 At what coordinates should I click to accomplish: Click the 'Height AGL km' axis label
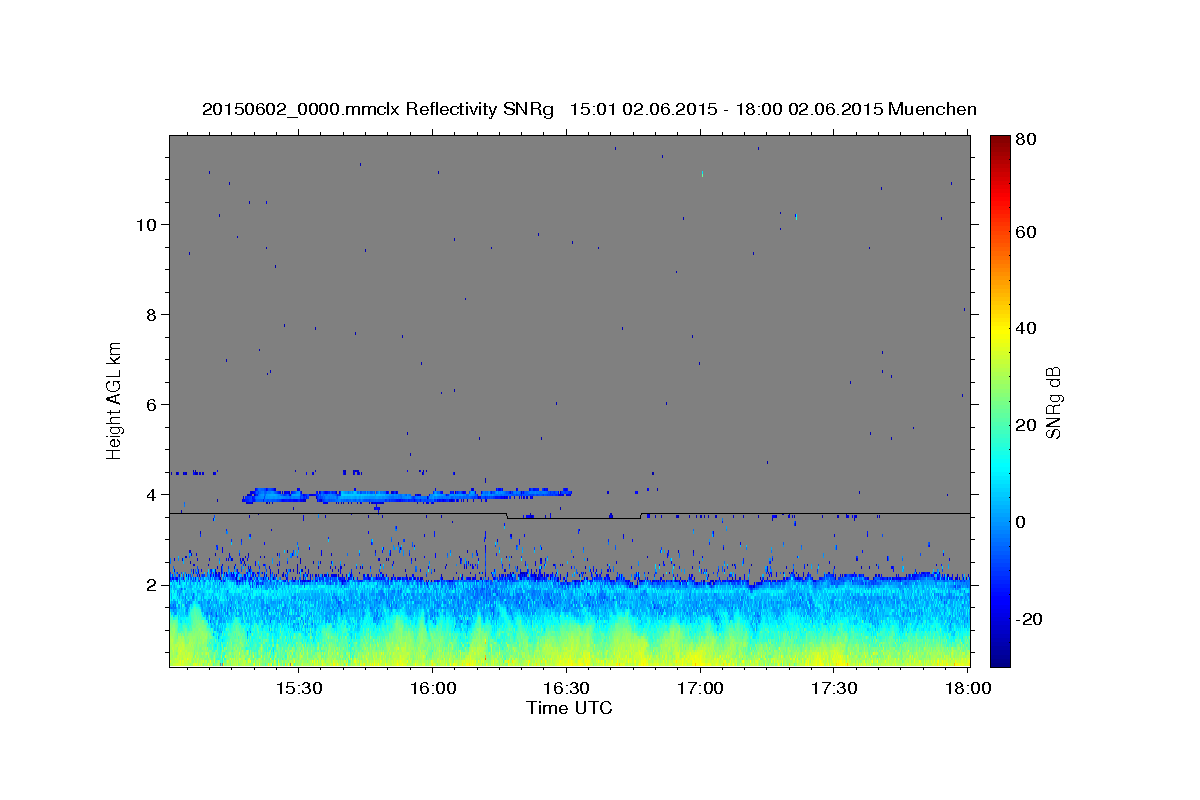click(115, 400)
